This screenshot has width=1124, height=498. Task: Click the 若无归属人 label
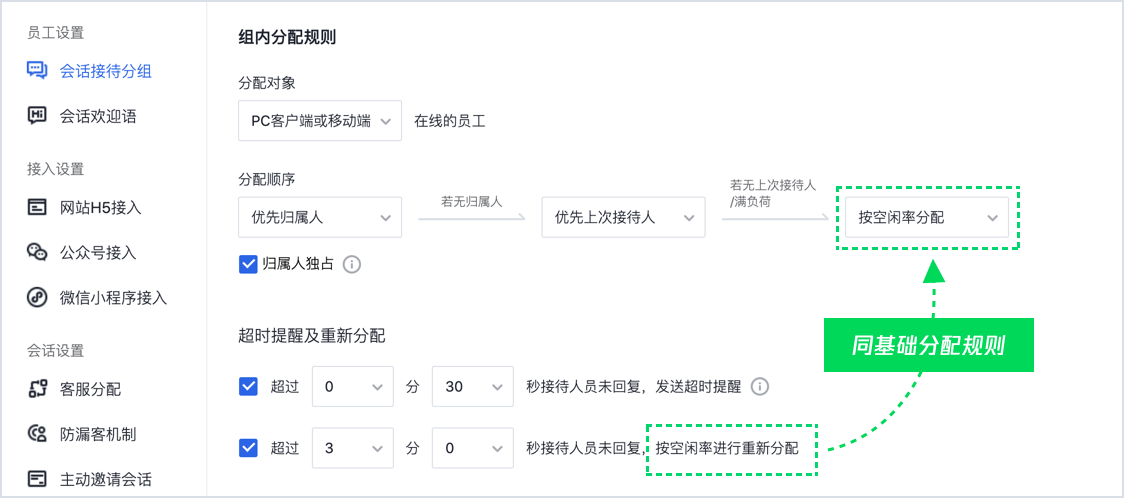(471, 202)
